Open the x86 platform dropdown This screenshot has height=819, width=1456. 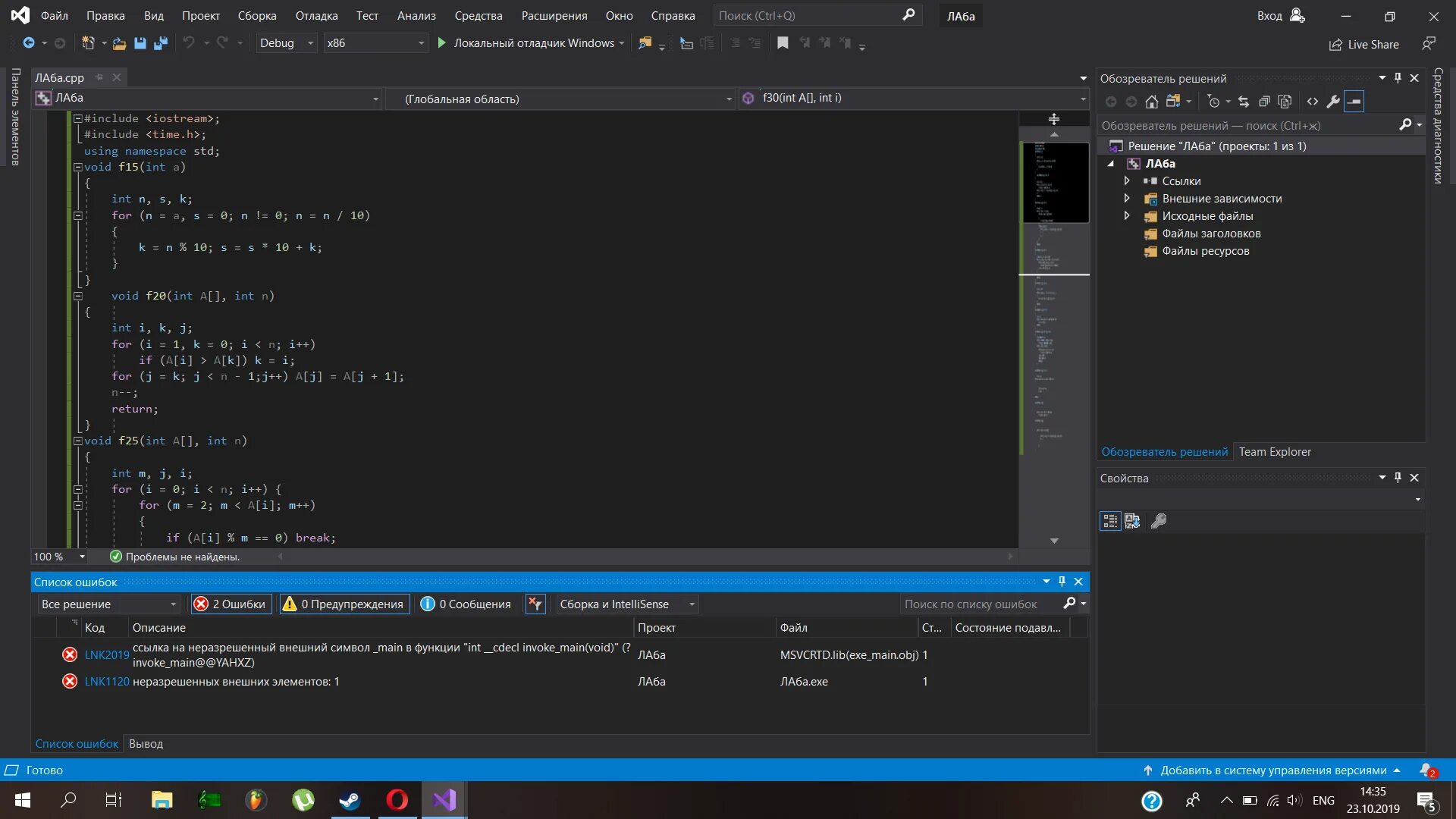[x=375, y=43]
